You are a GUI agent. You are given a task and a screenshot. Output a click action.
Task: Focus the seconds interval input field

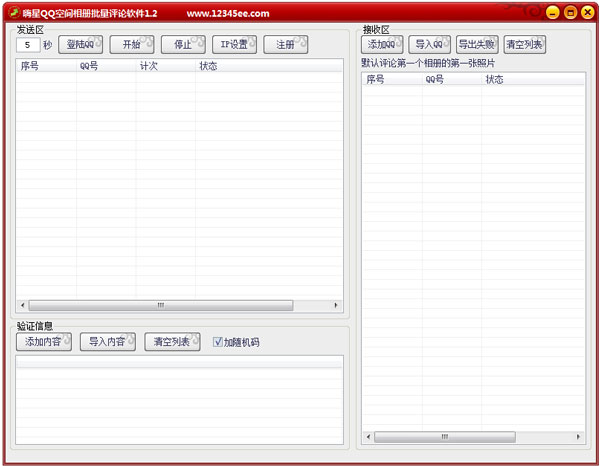click(x=28, y=45)
